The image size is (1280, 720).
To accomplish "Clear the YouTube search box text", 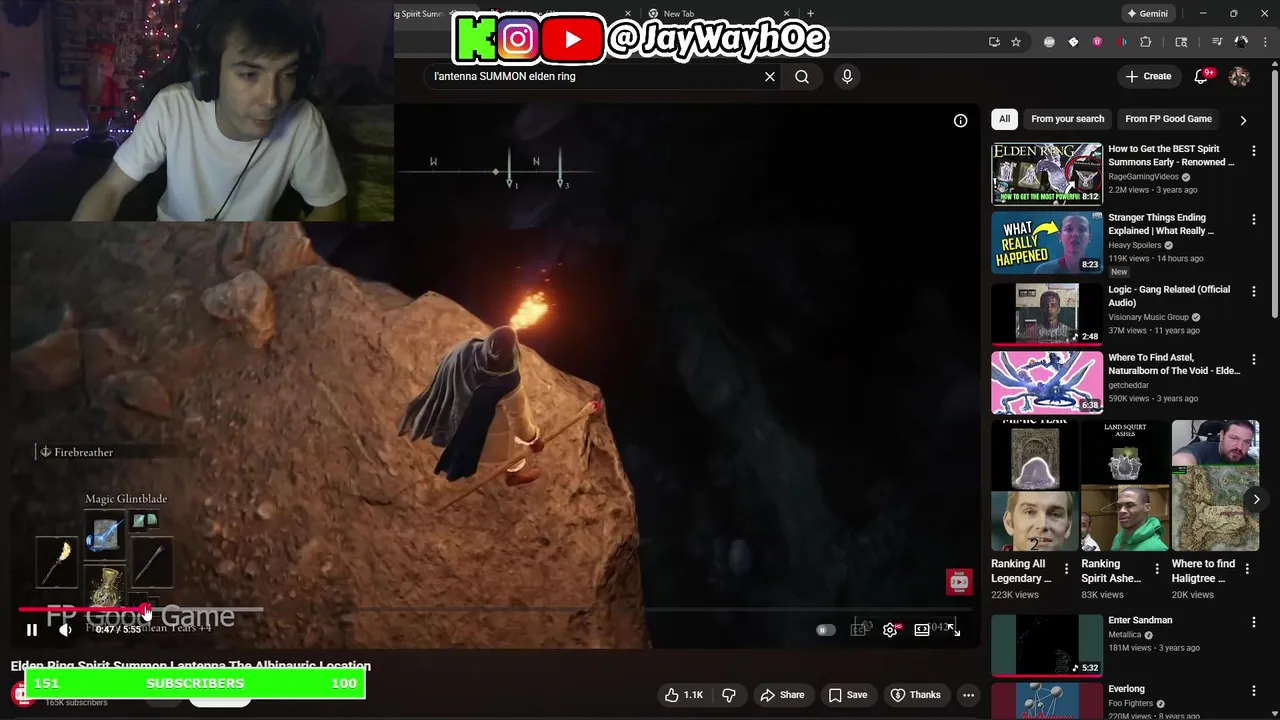I will pyautogui.click(x=770, y=76).
